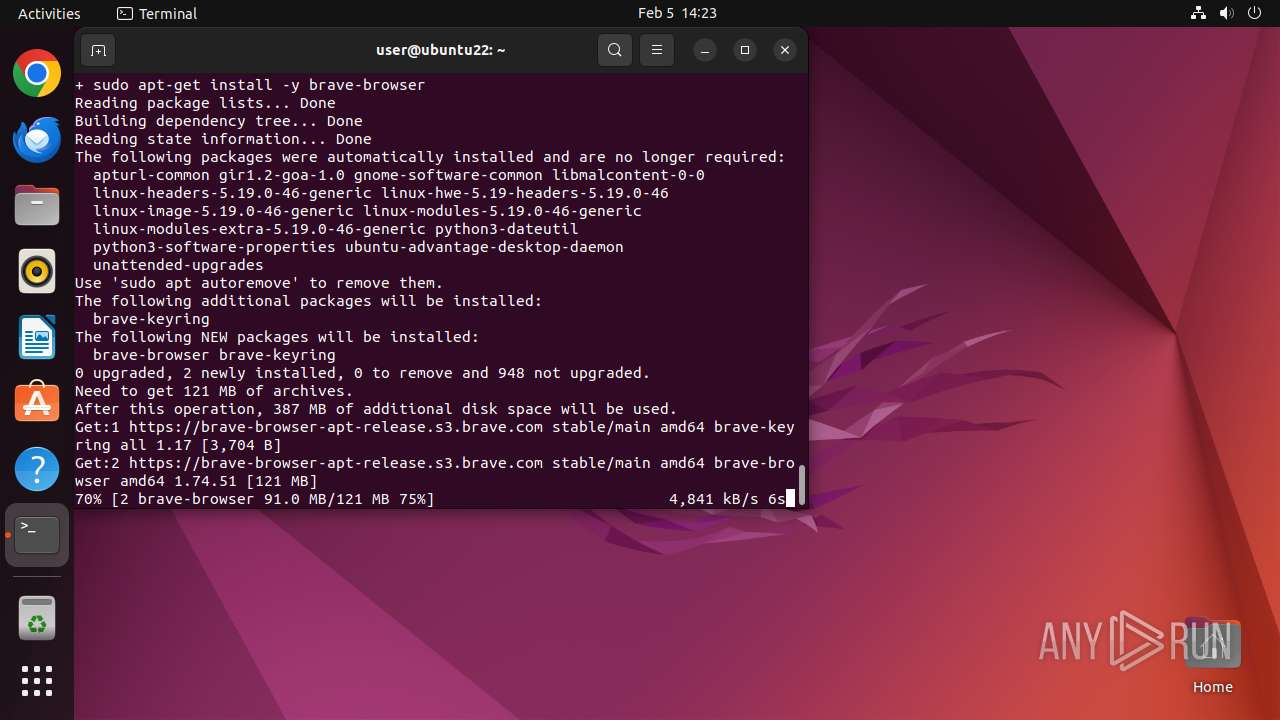Viewport: 1280px width, 720px height.
Task: Close the terminal window
Action: tap(785, 50)
